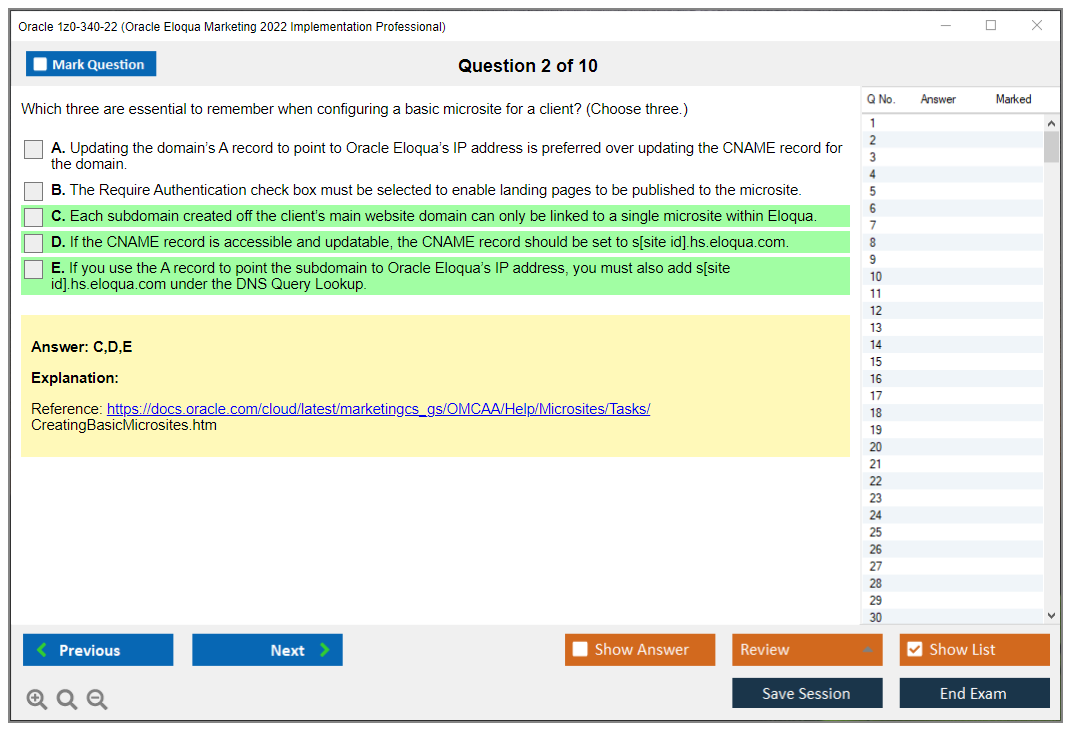The height and width of the screenshot is (735, 1075).
Task: Maximize the exam window
Action: click(x=991, y=26)
